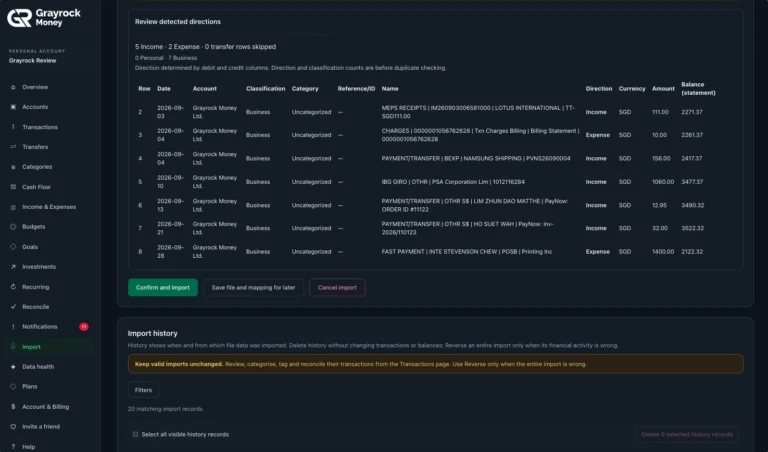The height and width of the screenshot is (452, 768).
Task: Open Account & Billing settings
Action: [x=46, y=406]
